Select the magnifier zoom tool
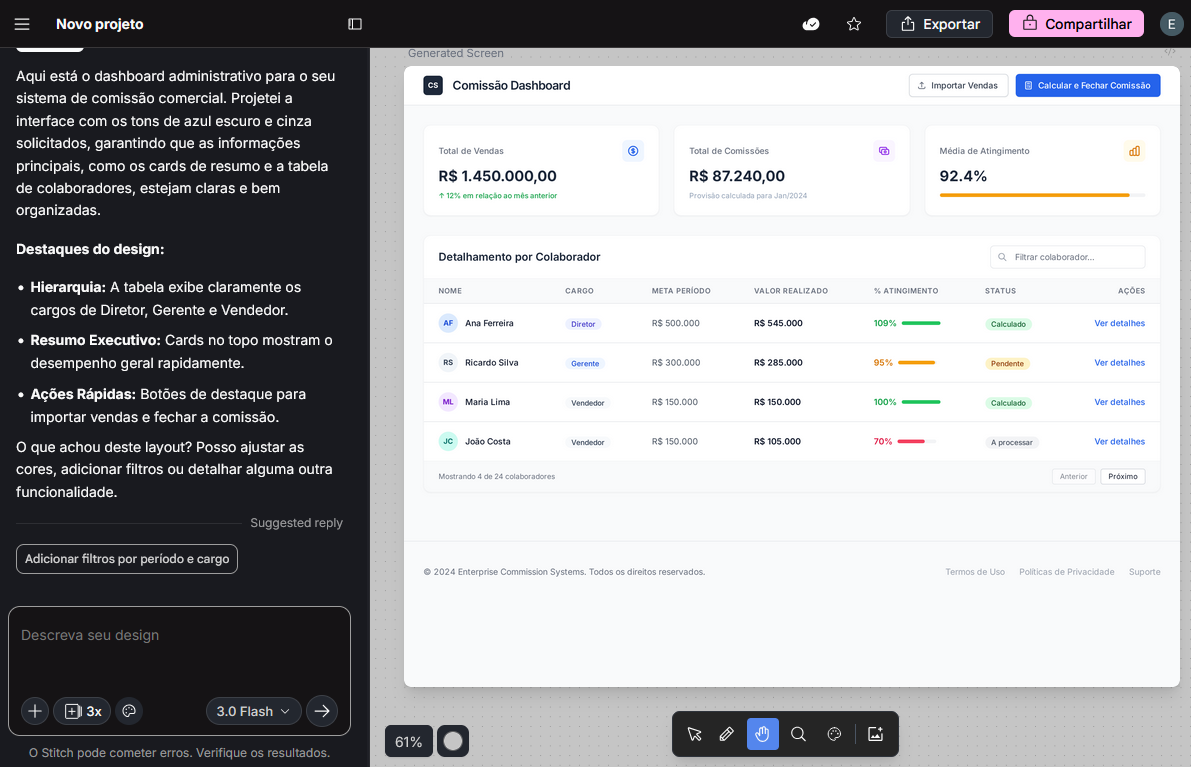 pyautogui.click(x=798, y=734)
